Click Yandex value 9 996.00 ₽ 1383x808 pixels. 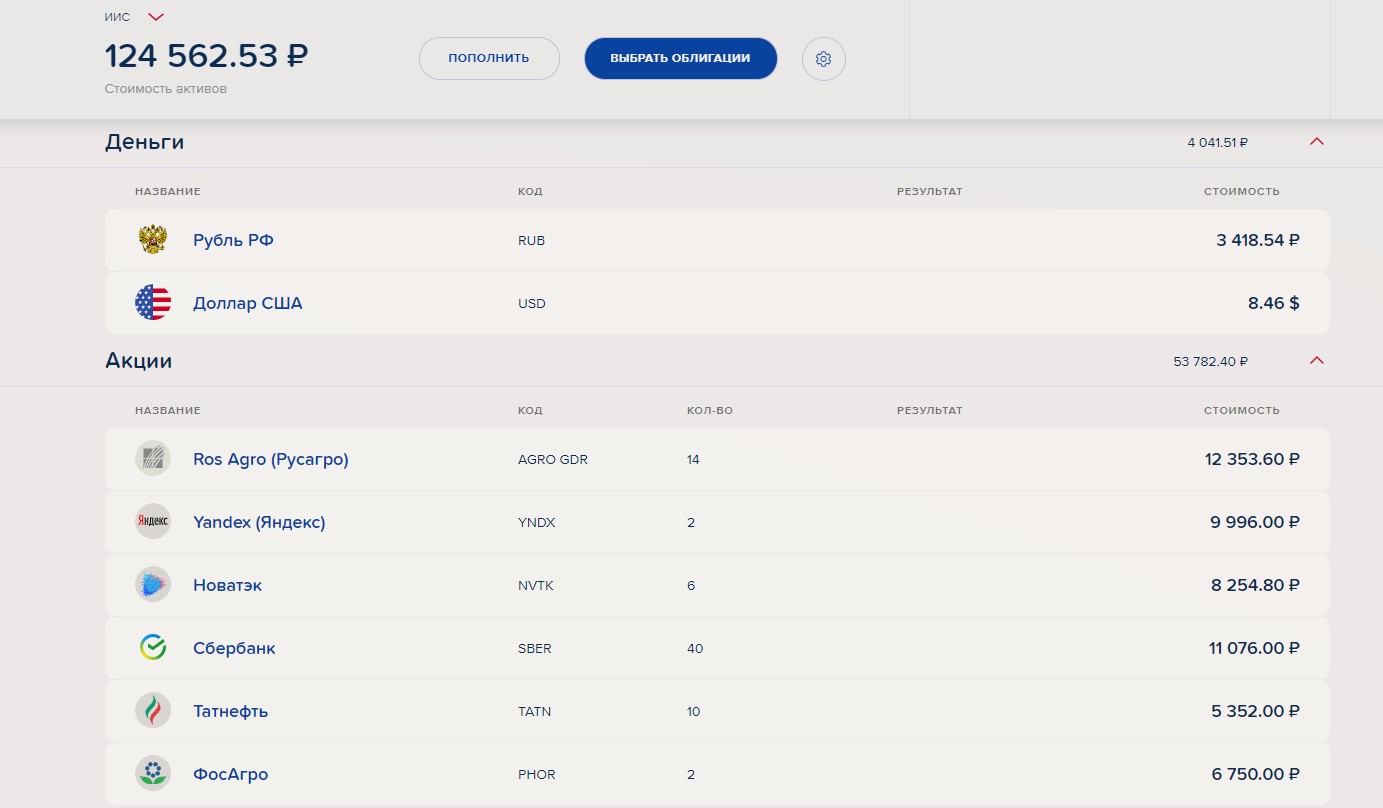coord(1255,522)
